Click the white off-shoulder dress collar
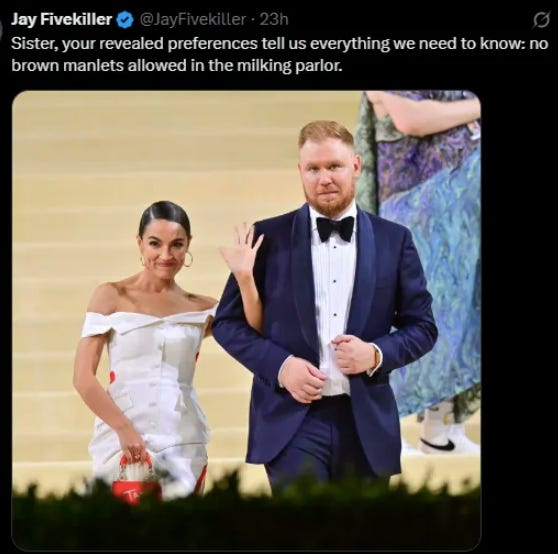This screenshot has width=558, height=554. [149, 322]
